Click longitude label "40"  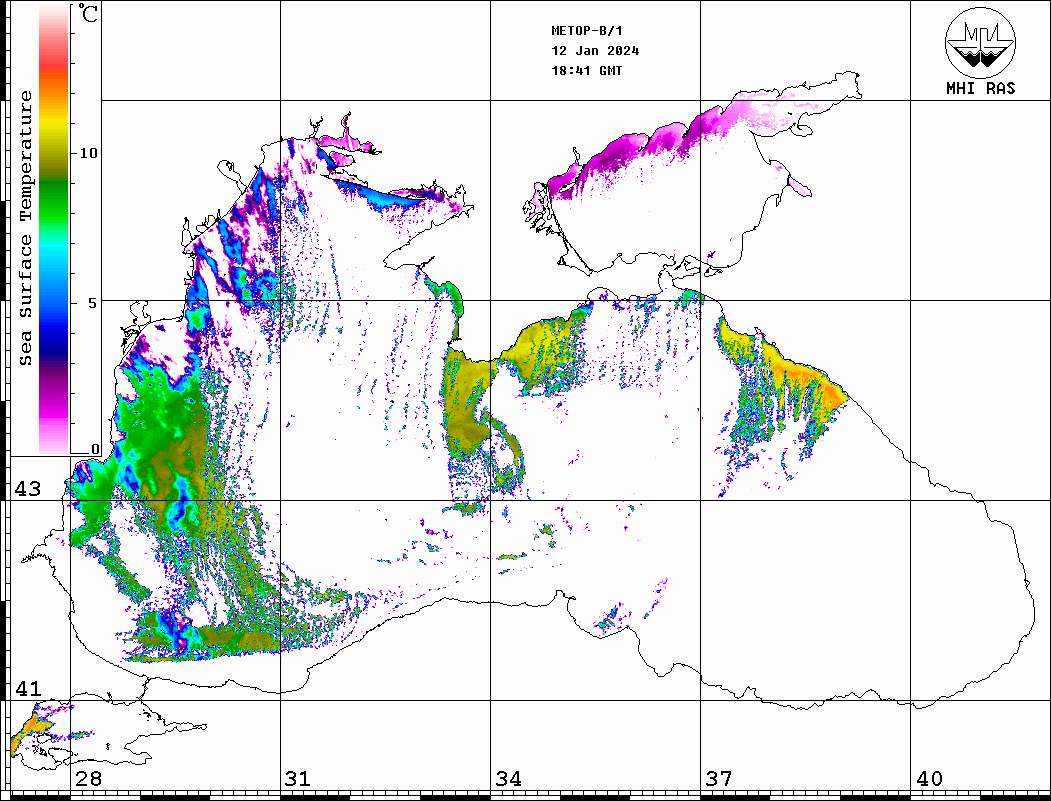pyautogui.click(x=929, y=779)
